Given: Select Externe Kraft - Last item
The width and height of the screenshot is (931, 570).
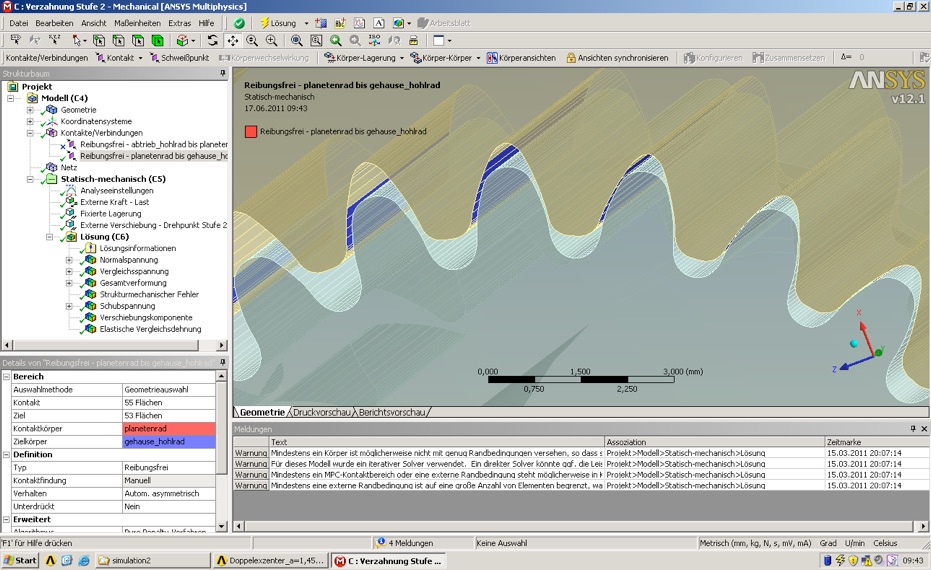Looking at the screenshot, I should [115, 202].
